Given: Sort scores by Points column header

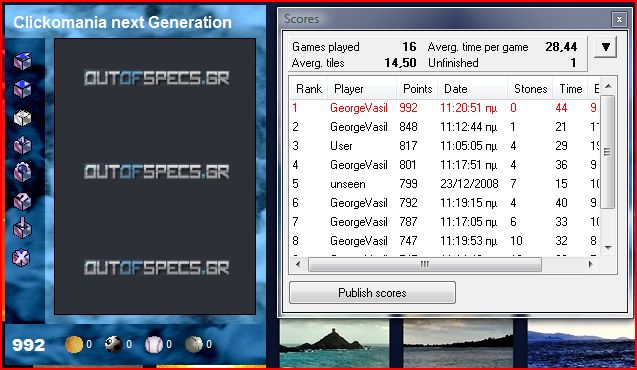Looking at the screenshot, I should 417,89.
